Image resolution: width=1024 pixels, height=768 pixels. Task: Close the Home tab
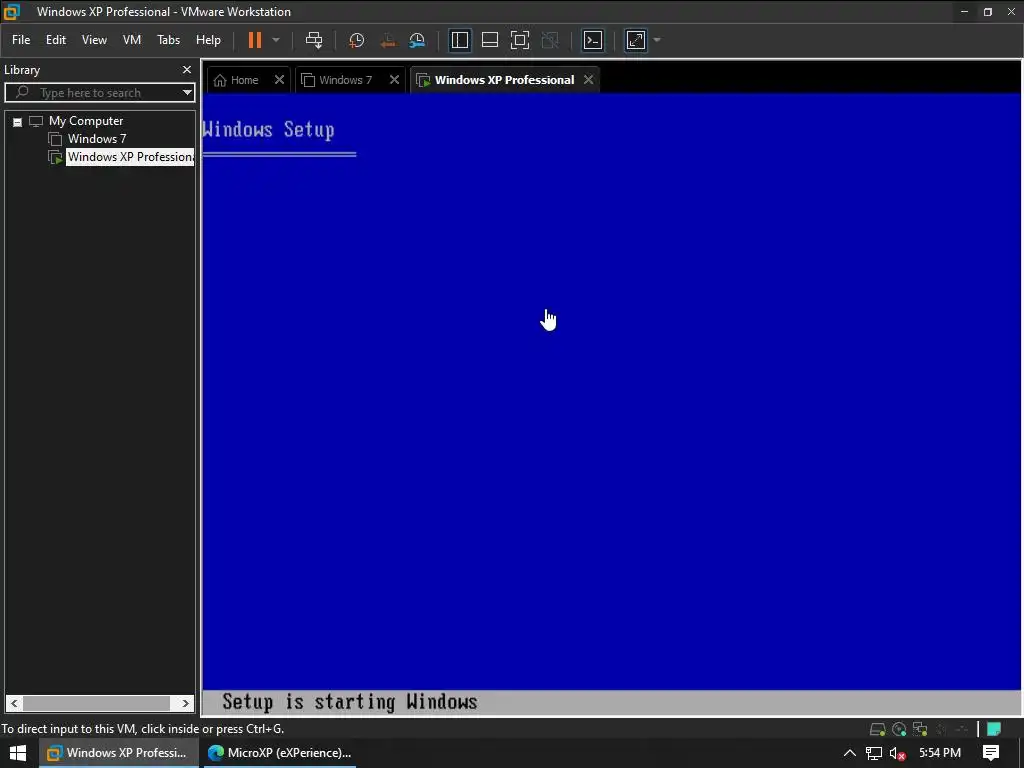coord(280,80)
